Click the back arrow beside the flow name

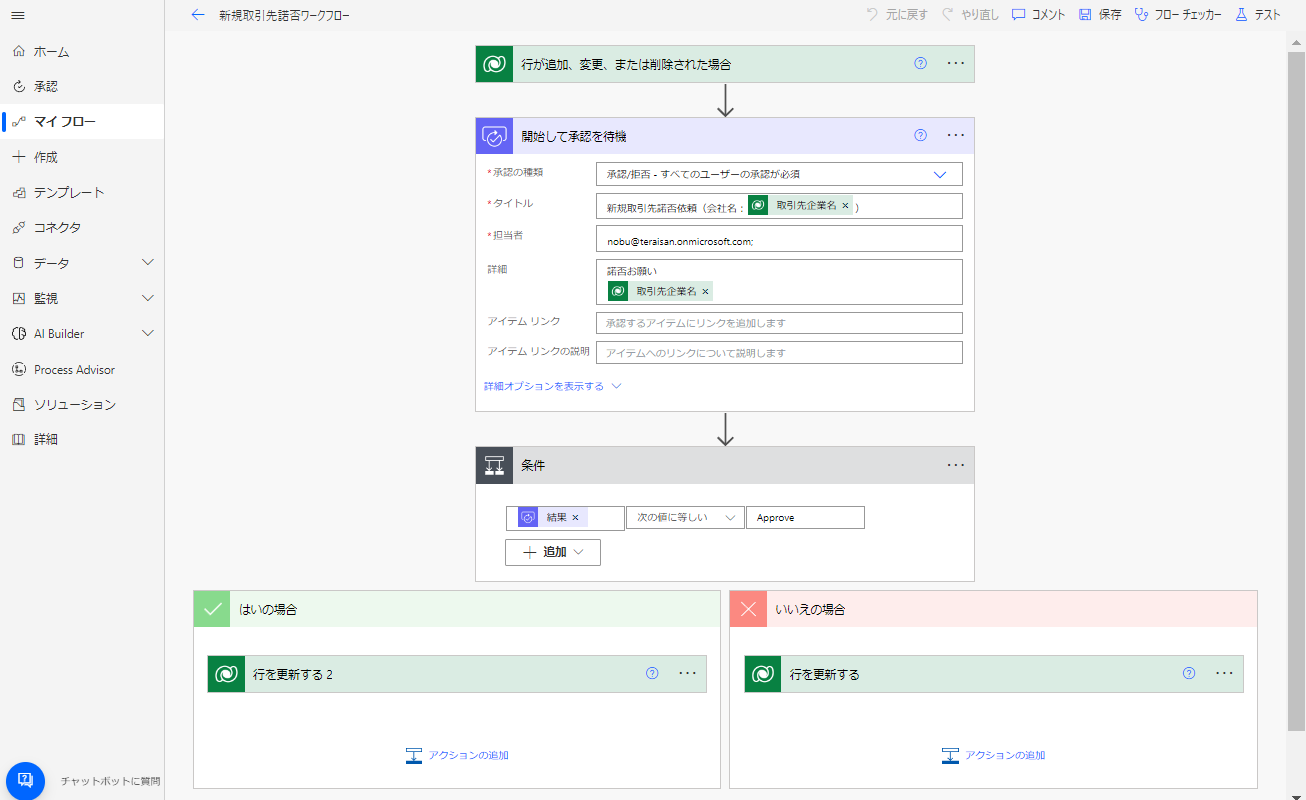[x=197, y=15]
